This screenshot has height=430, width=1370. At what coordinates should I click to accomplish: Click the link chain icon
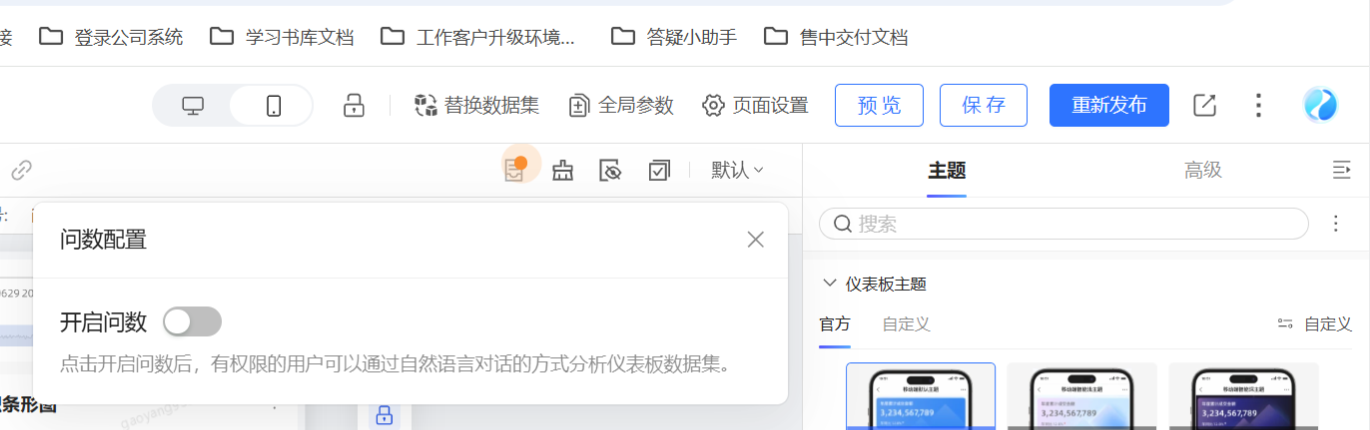[21, 170]
